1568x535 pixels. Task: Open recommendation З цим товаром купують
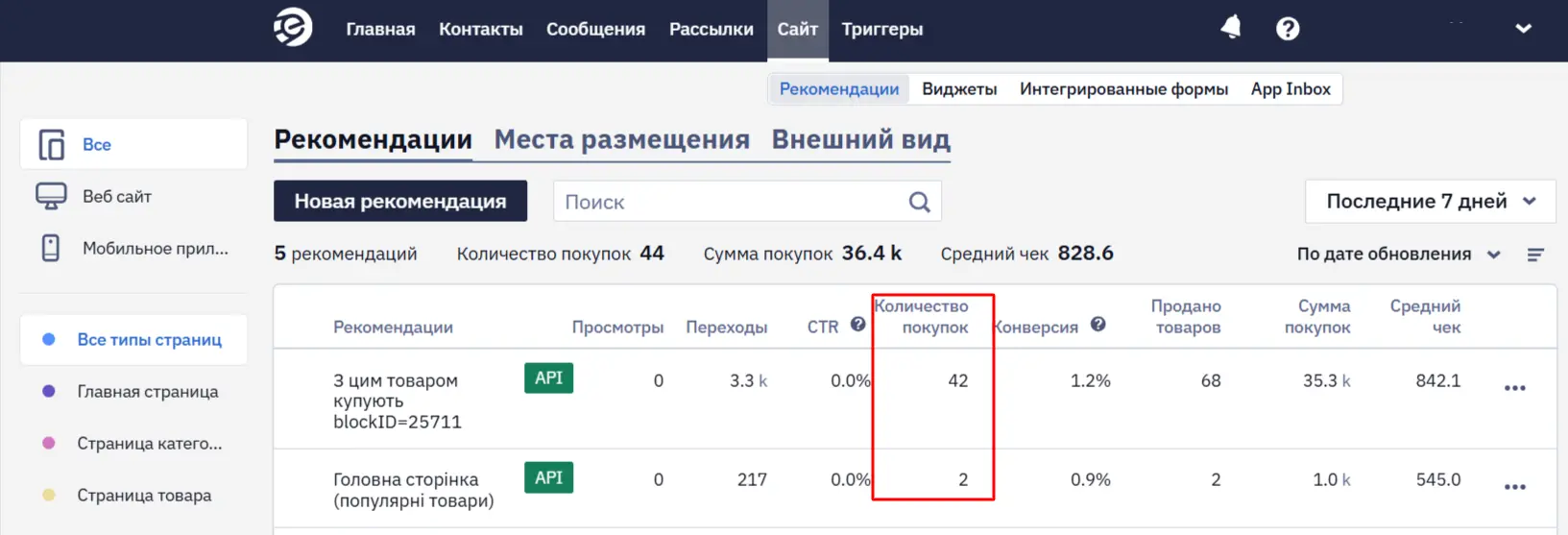click(397, 401)
